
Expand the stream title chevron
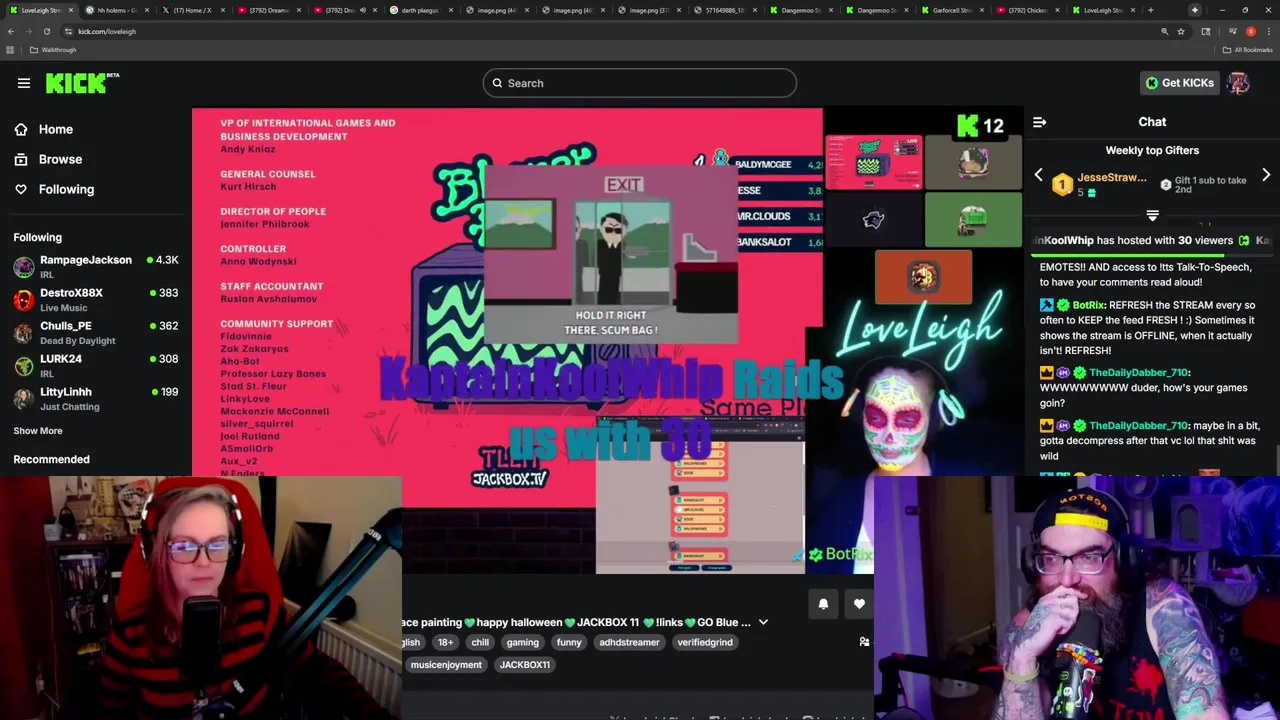point(763,622)
